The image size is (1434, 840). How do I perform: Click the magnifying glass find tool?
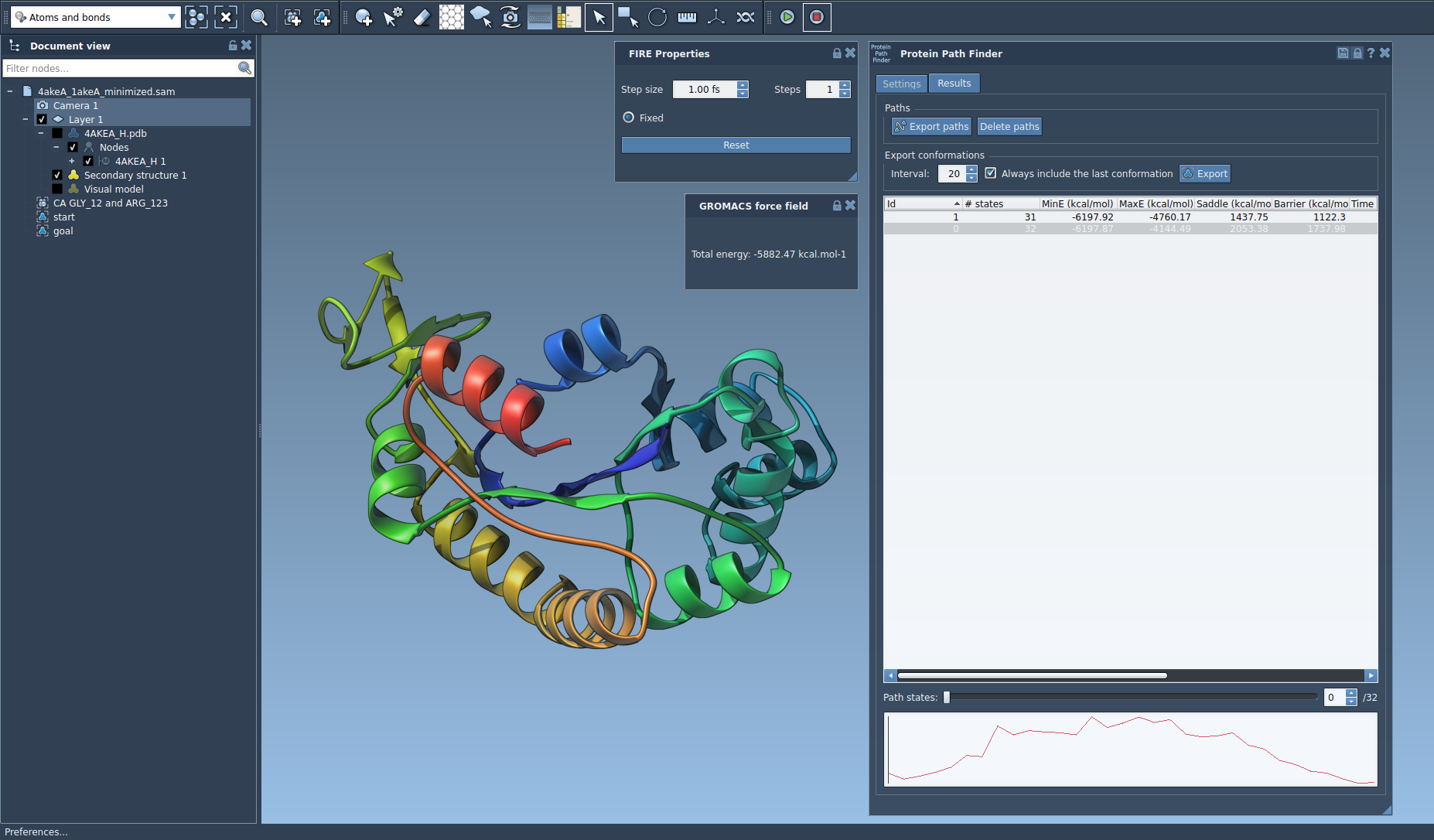tap(259, 17)
